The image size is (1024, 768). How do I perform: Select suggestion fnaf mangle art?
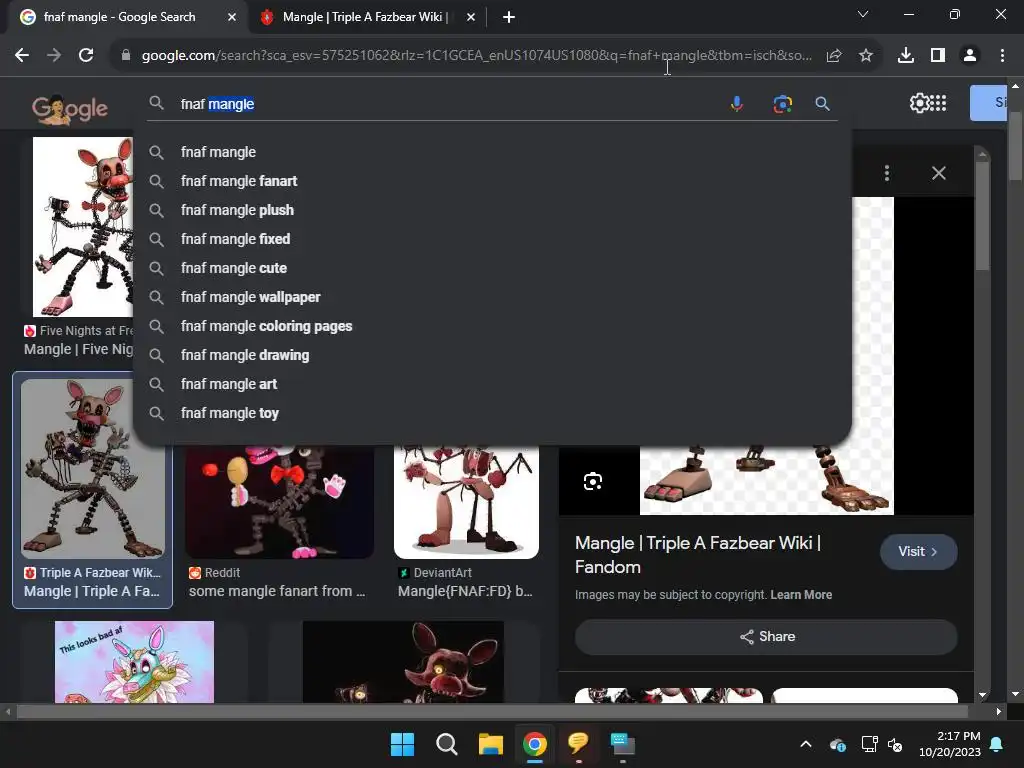[492, 384]
